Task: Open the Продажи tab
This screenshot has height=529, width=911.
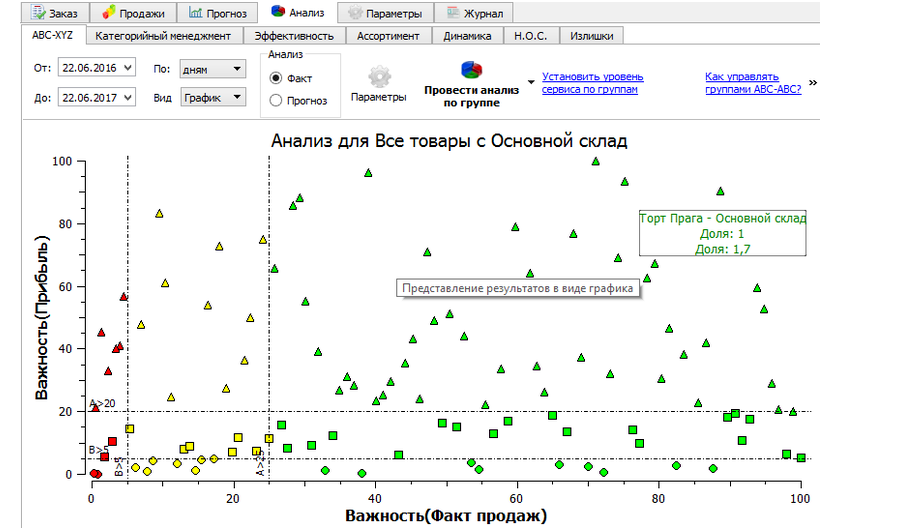Action: 133,13
